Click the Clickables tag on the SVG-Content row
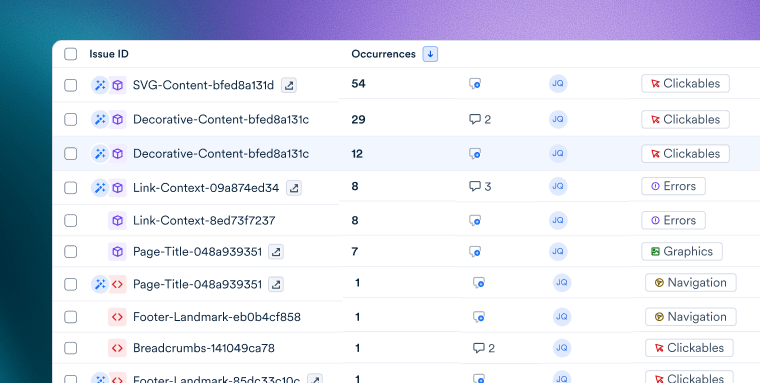 (x=685, y=83)
